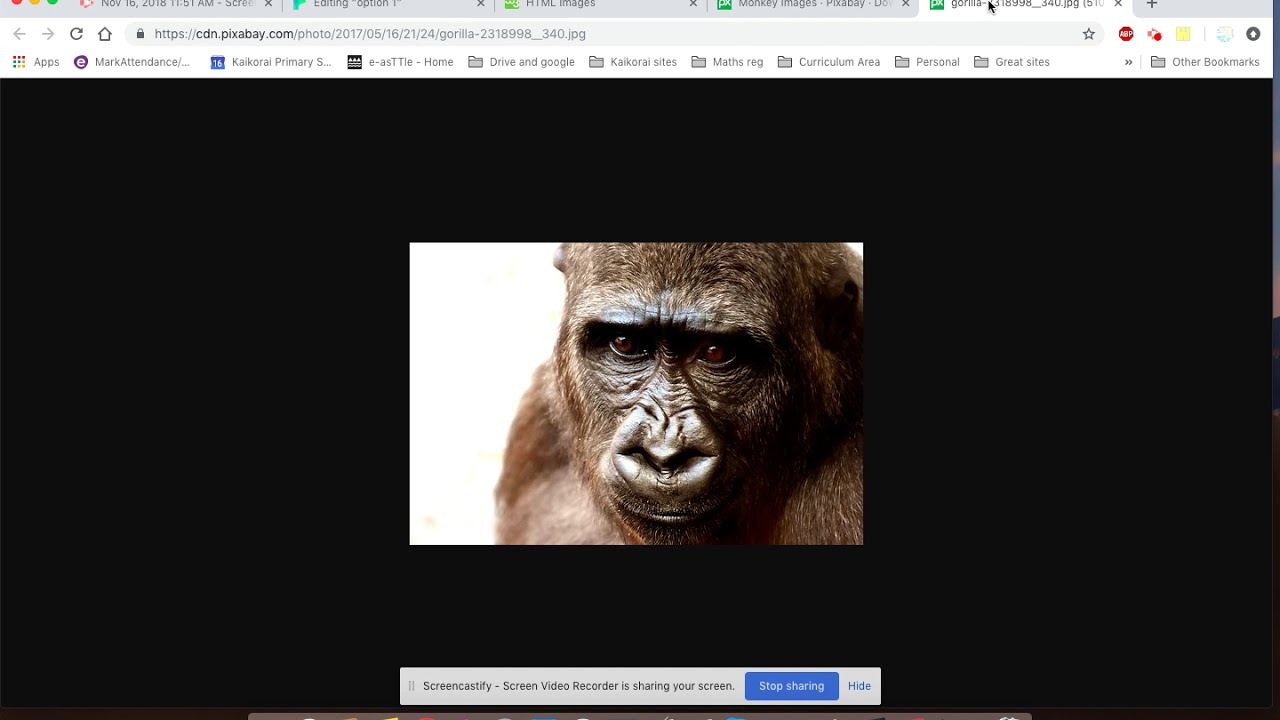Viewport: 1280px width, 720px height.
Task: Close the Monkey Images Pixabay tab
Action: point(905,5)
